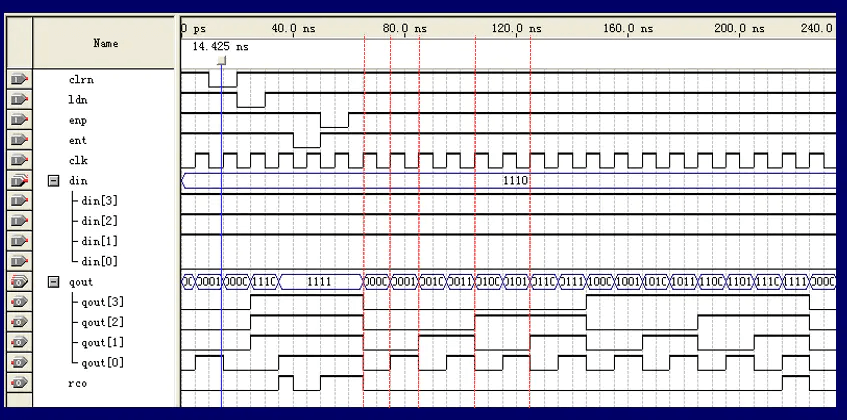The image size is (847, 420).
Task: Select the din[3] signal name
Action: (99, 201)
